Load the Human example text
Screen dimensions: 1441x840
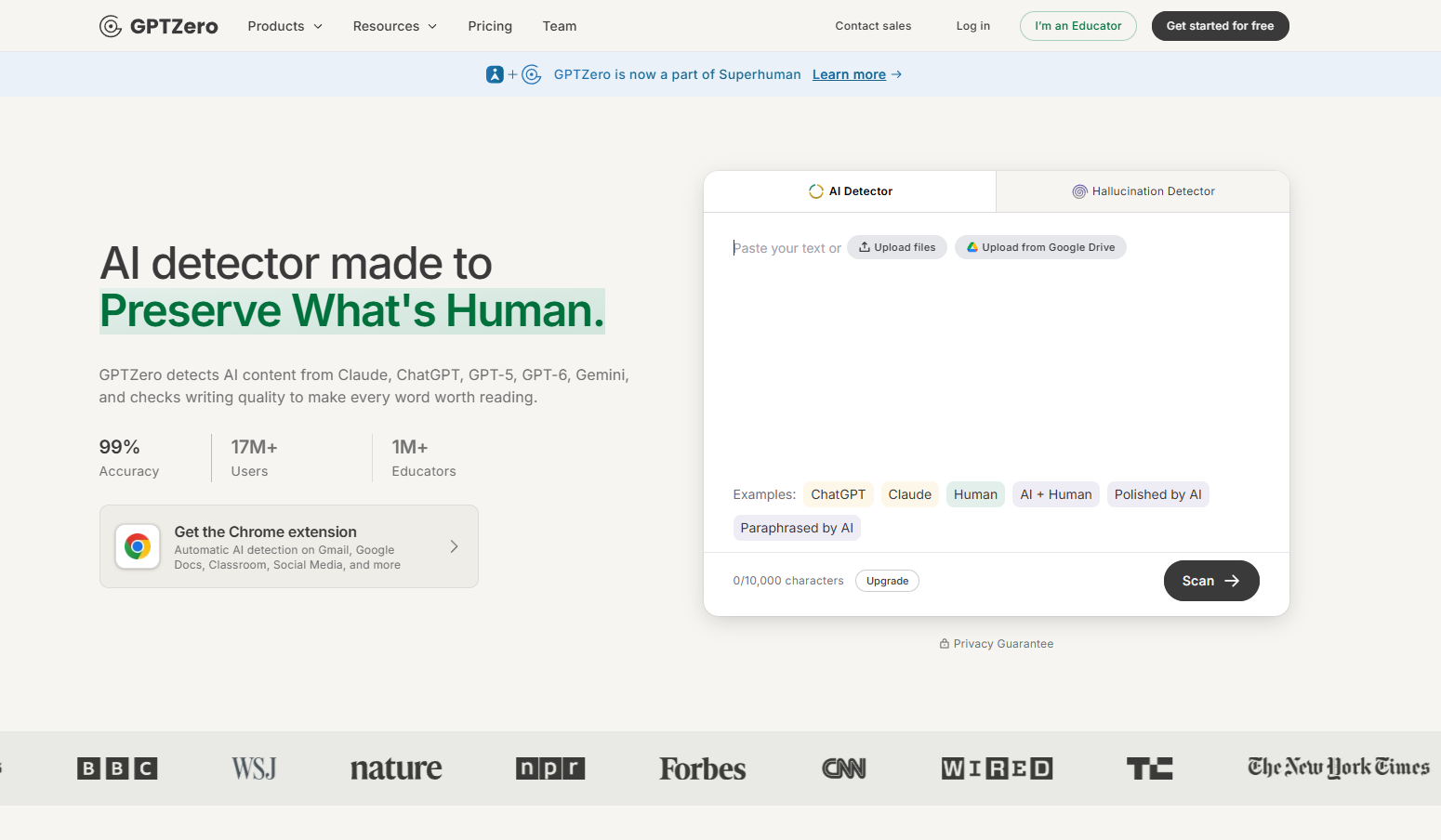(975, 494)
